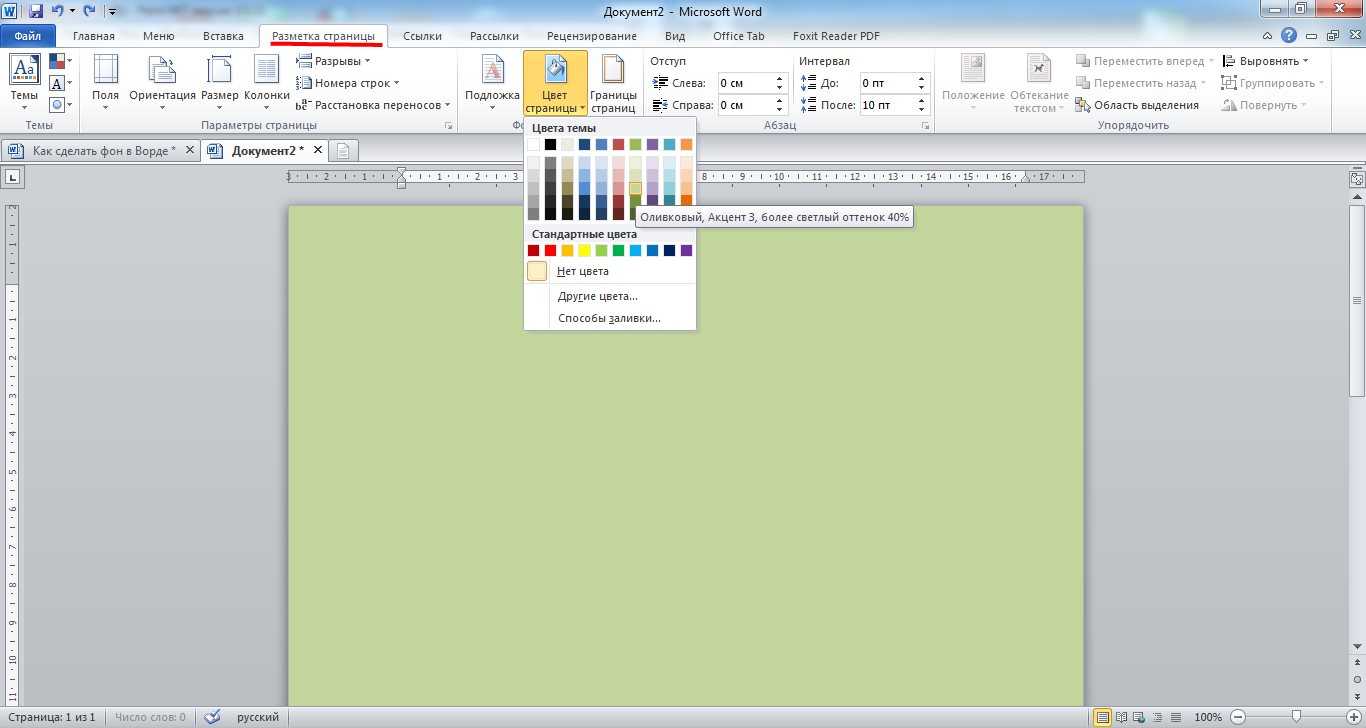Choose Другие цвета... option
Screen dimensions: 1366x728
point(598,296)
